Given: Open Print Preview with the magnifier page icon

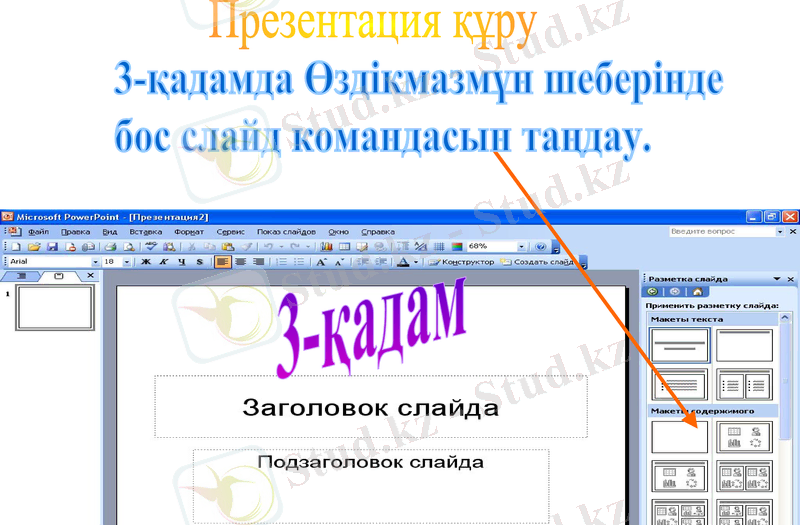Looking at the screenshot, I should [129, 247].
